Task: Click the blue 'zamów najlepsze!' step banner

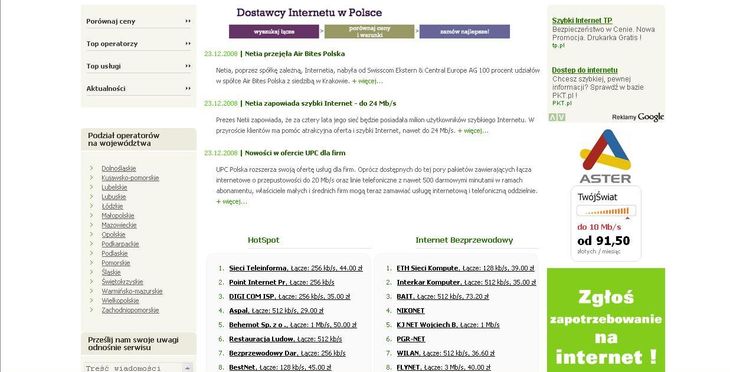Action: [465, 32]
